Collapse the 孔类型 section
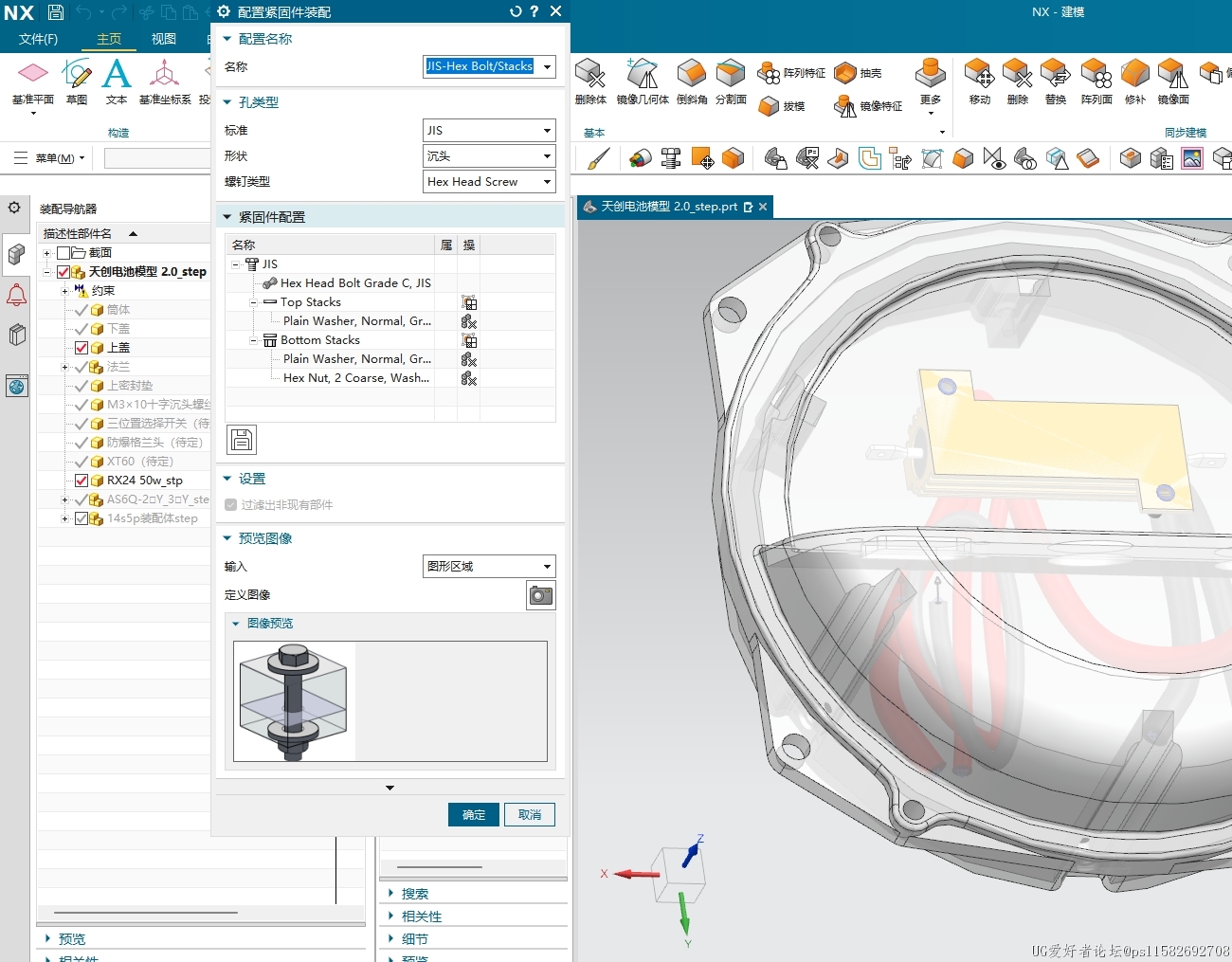The width and height of the screenshot is (1232, 962). click(227, 102)
